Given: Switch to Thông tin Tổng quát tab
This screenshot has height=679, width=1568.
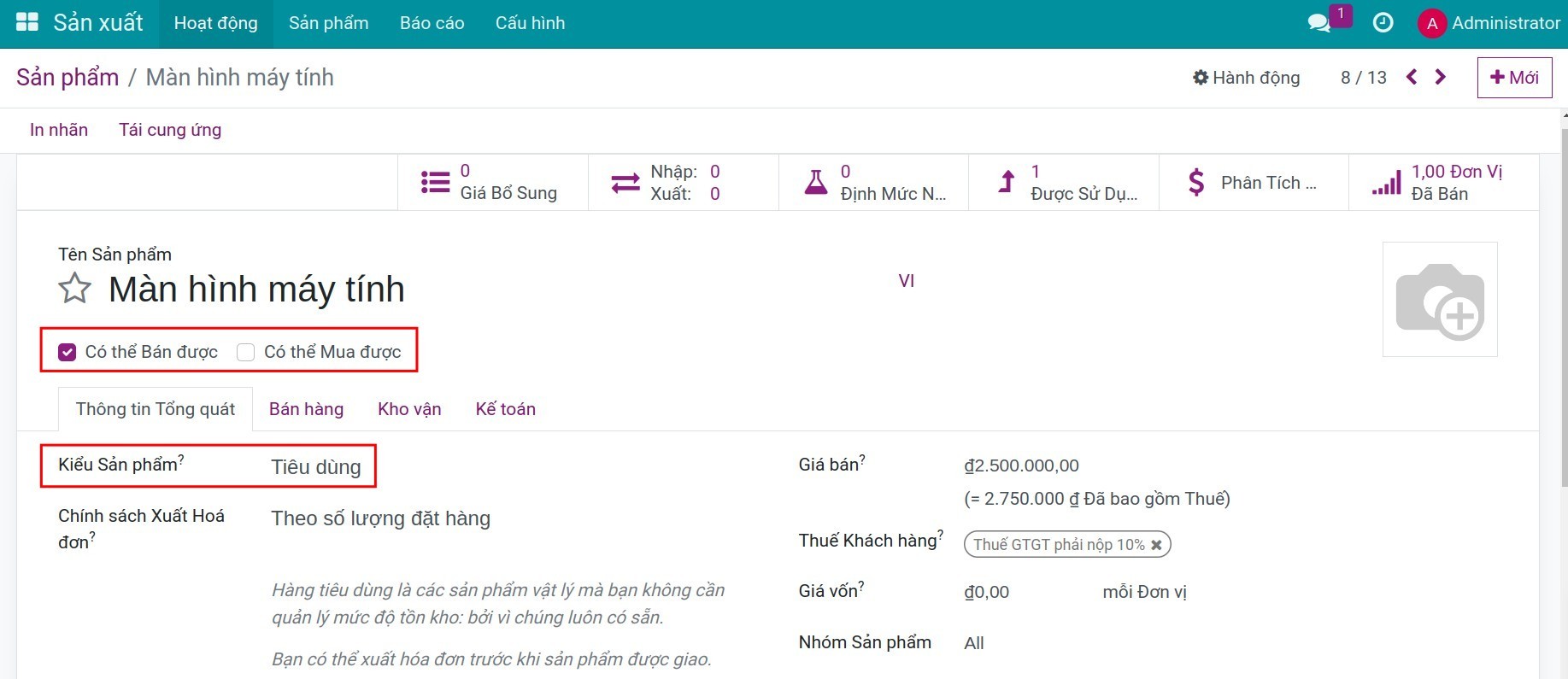Looking at the screenshot, I should 156,409.
